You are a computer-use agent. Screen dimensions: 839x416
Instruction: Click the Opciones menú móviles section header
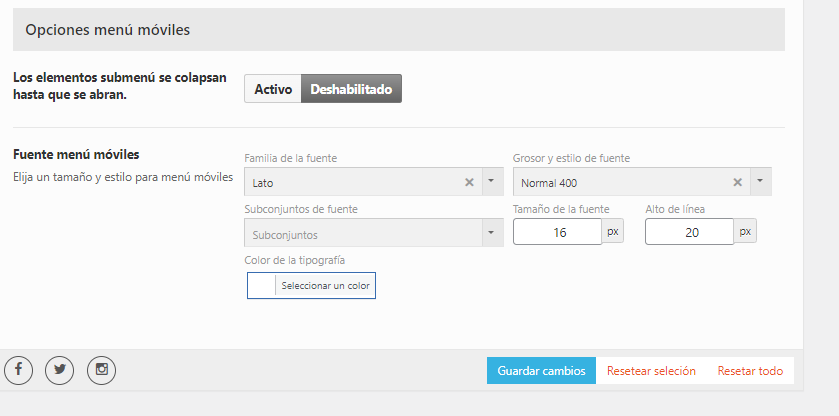click(x=399, y=29)
